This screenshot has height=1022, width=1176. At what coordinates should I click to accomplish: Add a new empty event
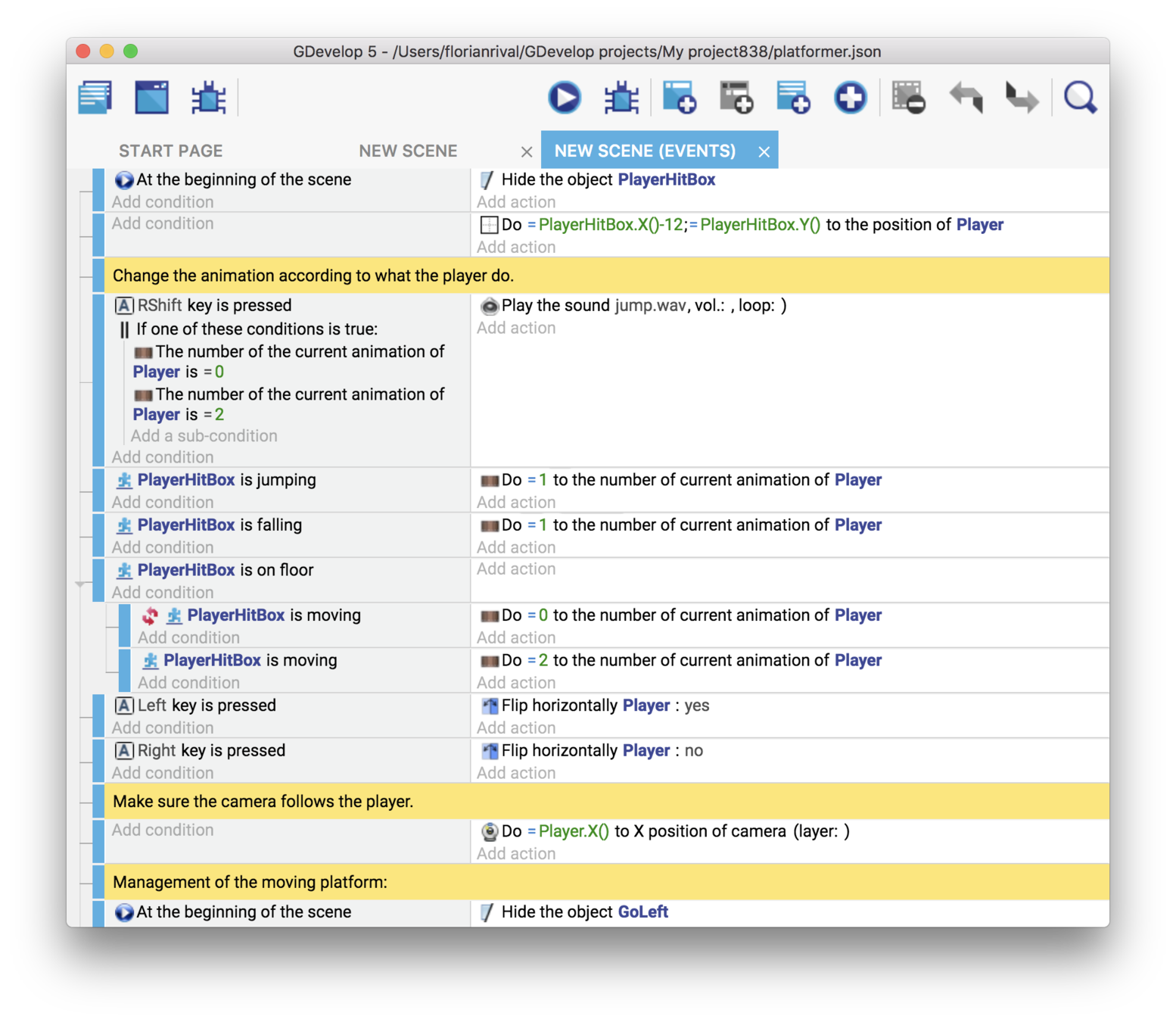[x=680, y=98]
